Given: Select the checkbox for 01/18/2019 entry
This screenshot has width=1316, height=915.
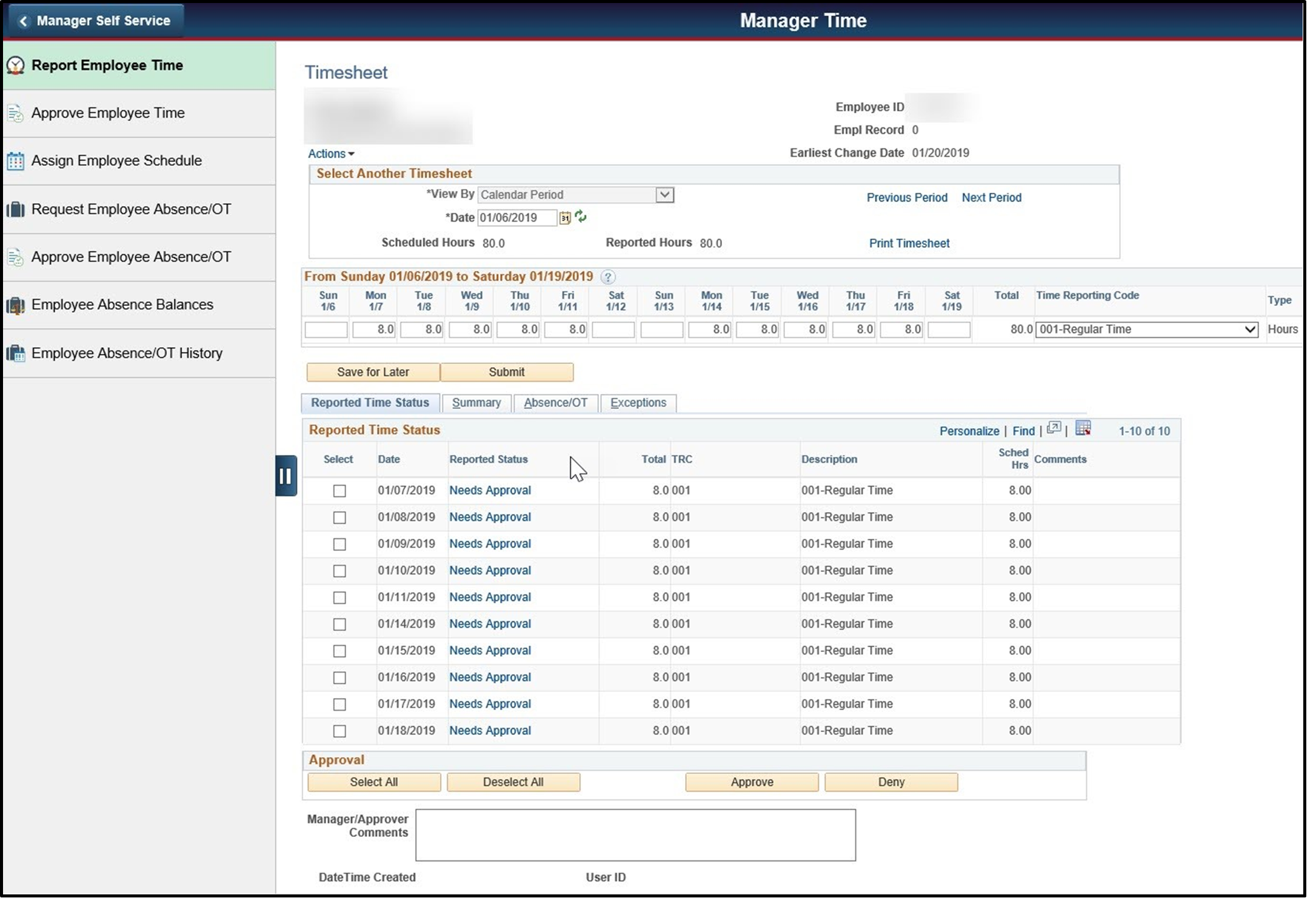Looking at the screenshot, I should click(339, 731).
